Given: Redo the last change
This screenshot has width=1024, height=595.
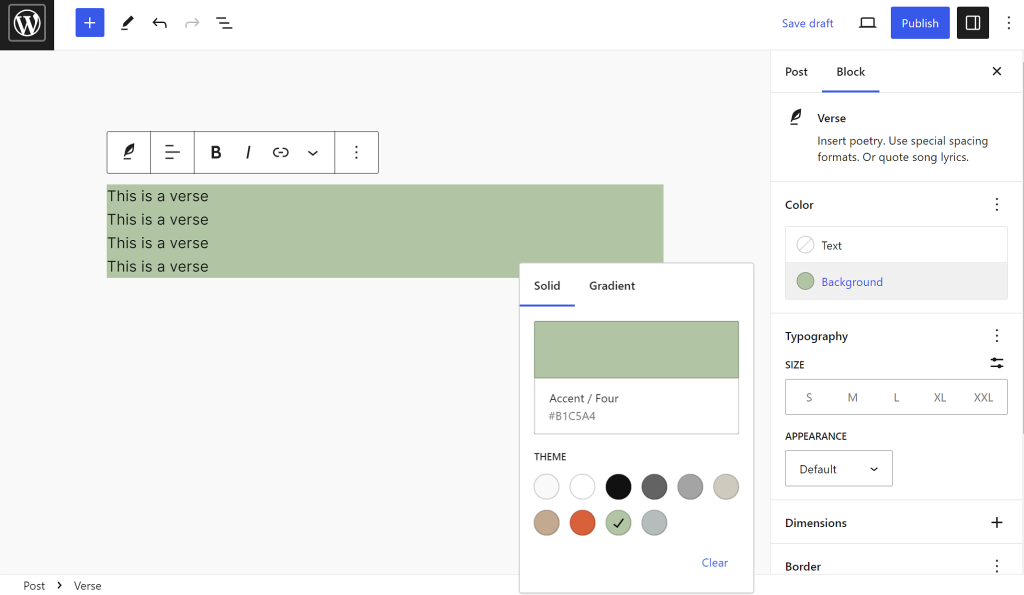Looking at the screenshot, I should pyautogui.click(x=191, y=22).
